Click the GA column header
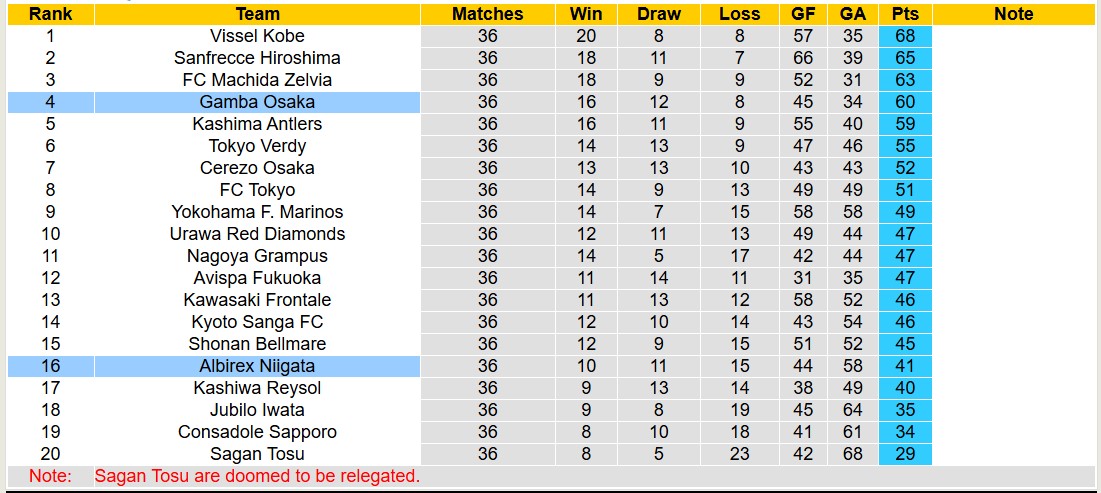 (853, 14)
